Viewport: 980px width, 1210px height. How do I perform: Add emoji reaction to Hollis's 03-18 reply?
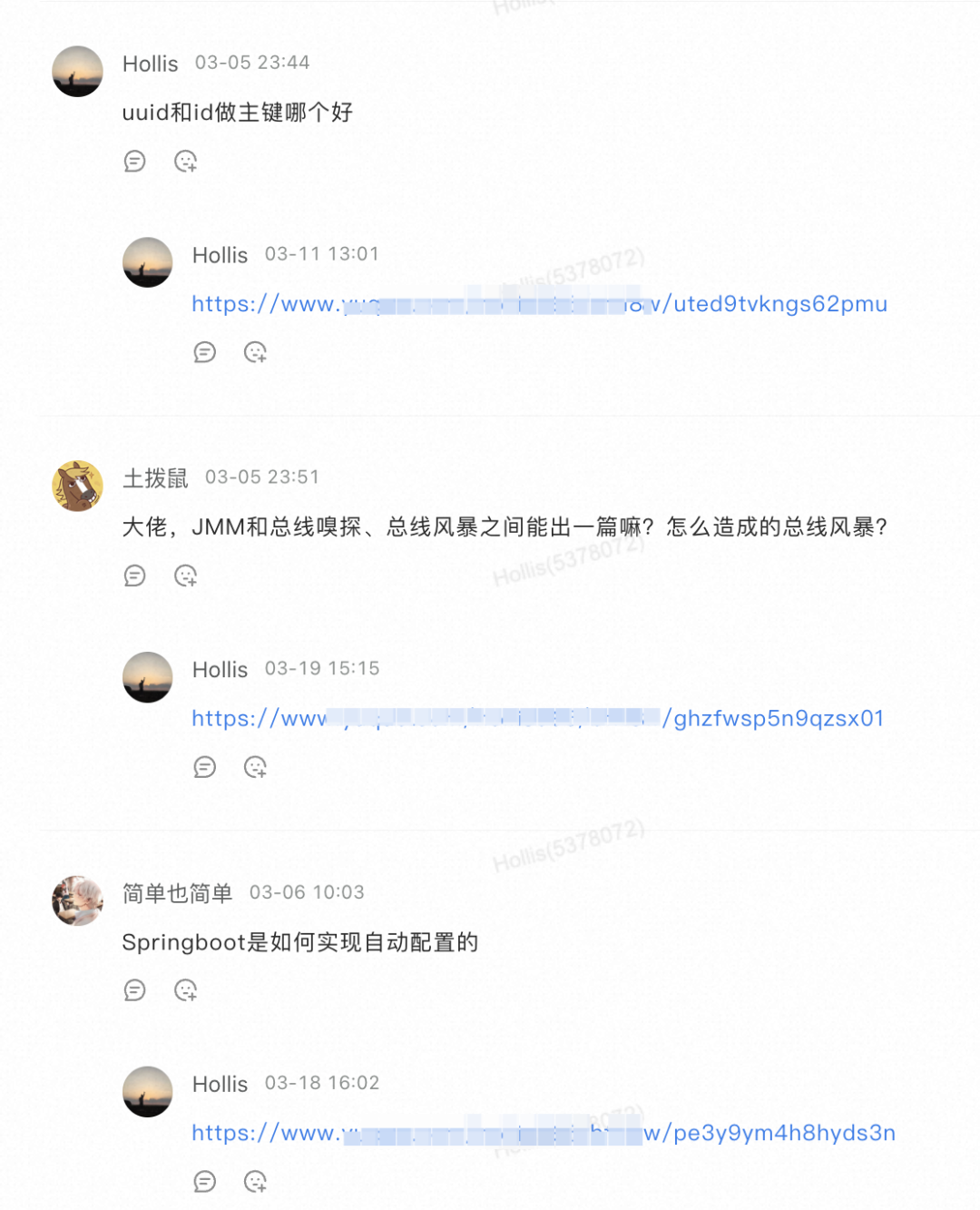pos(256,1181)
